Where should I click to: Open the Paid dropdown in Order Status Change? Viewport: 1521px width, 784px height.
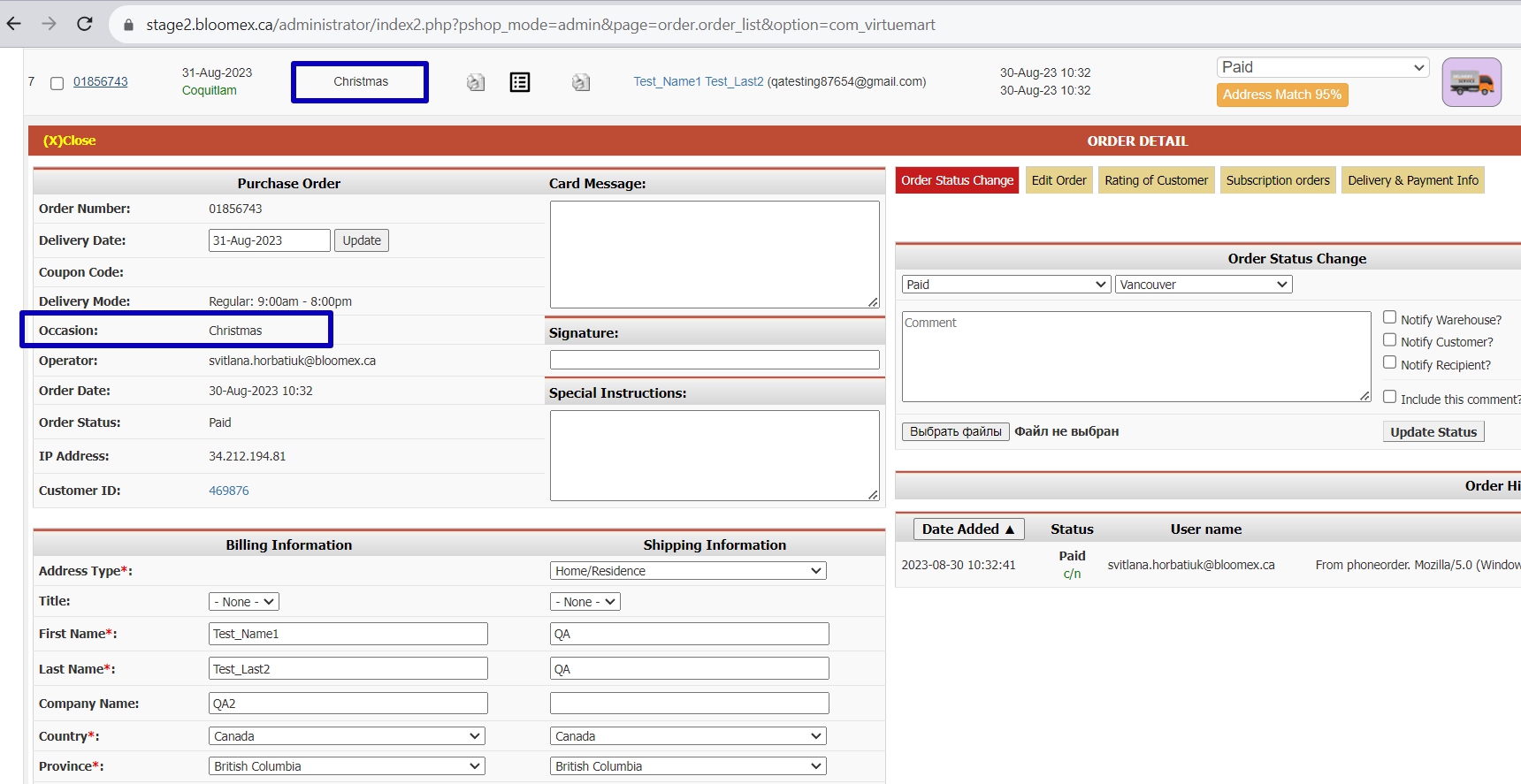tap(1006, 285)
